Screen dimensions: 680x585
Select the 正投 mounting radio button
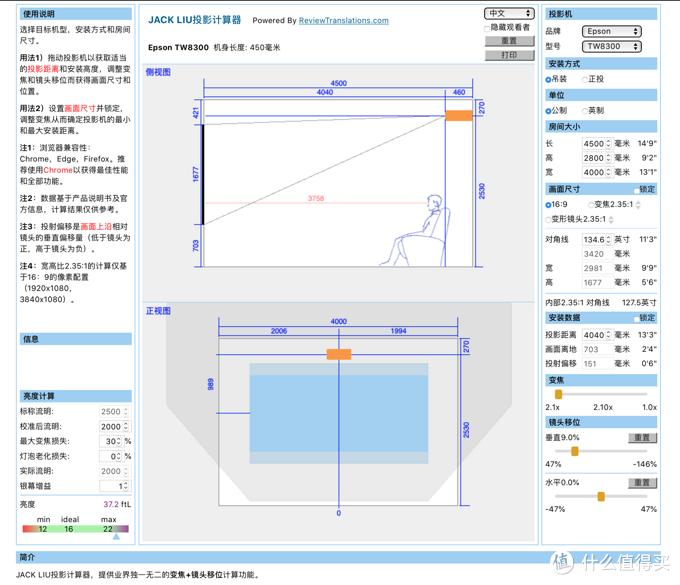point(585,79)
